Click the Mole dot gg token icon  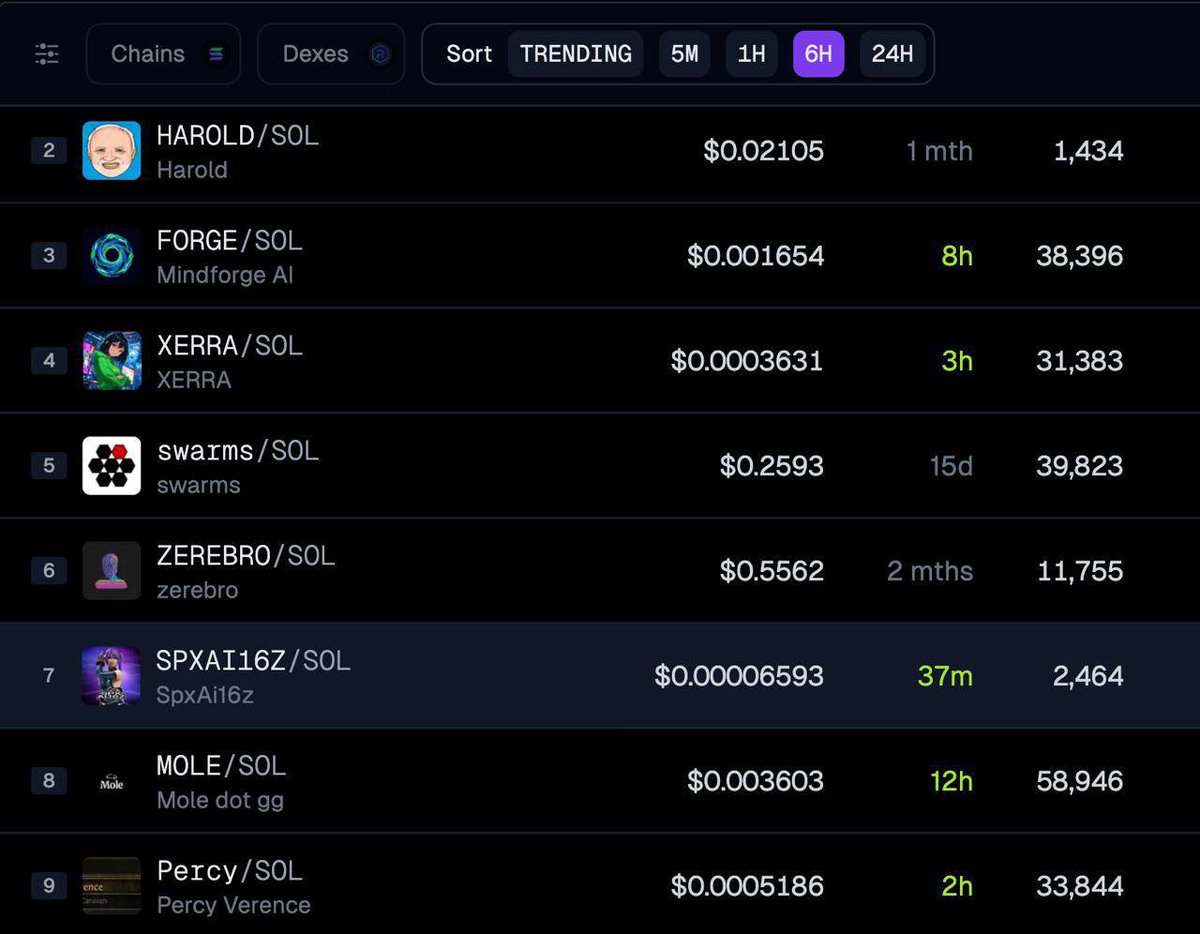point(111,781)
